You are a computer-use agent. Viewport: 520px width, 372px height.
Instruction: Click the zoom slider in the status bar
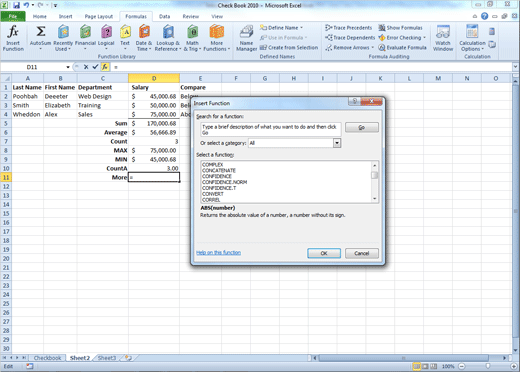(488, 366)
